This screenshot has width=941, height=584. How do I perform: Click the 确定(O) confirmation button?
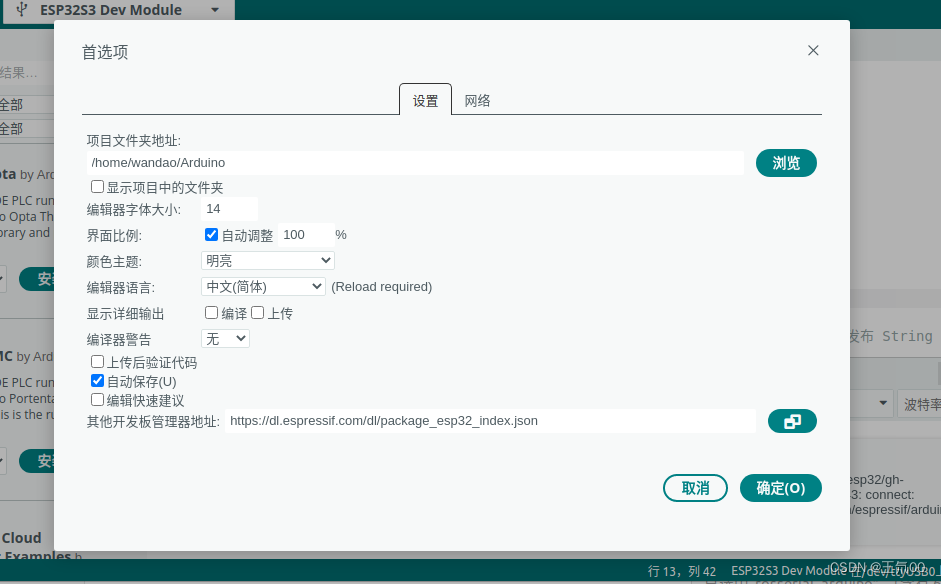point(780,488)
